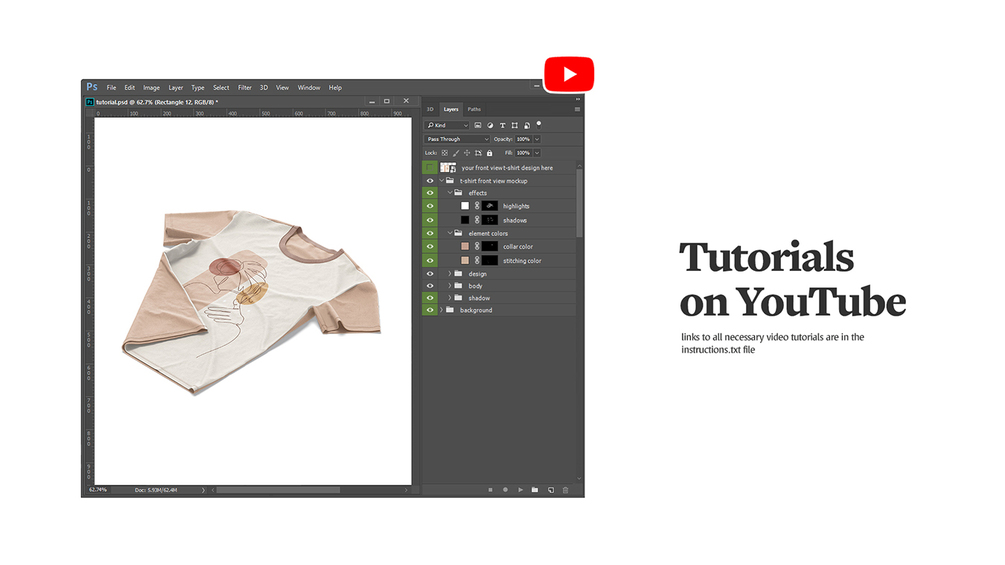
Task: Toggle smart object filter icon
Action: pos(527,125)
